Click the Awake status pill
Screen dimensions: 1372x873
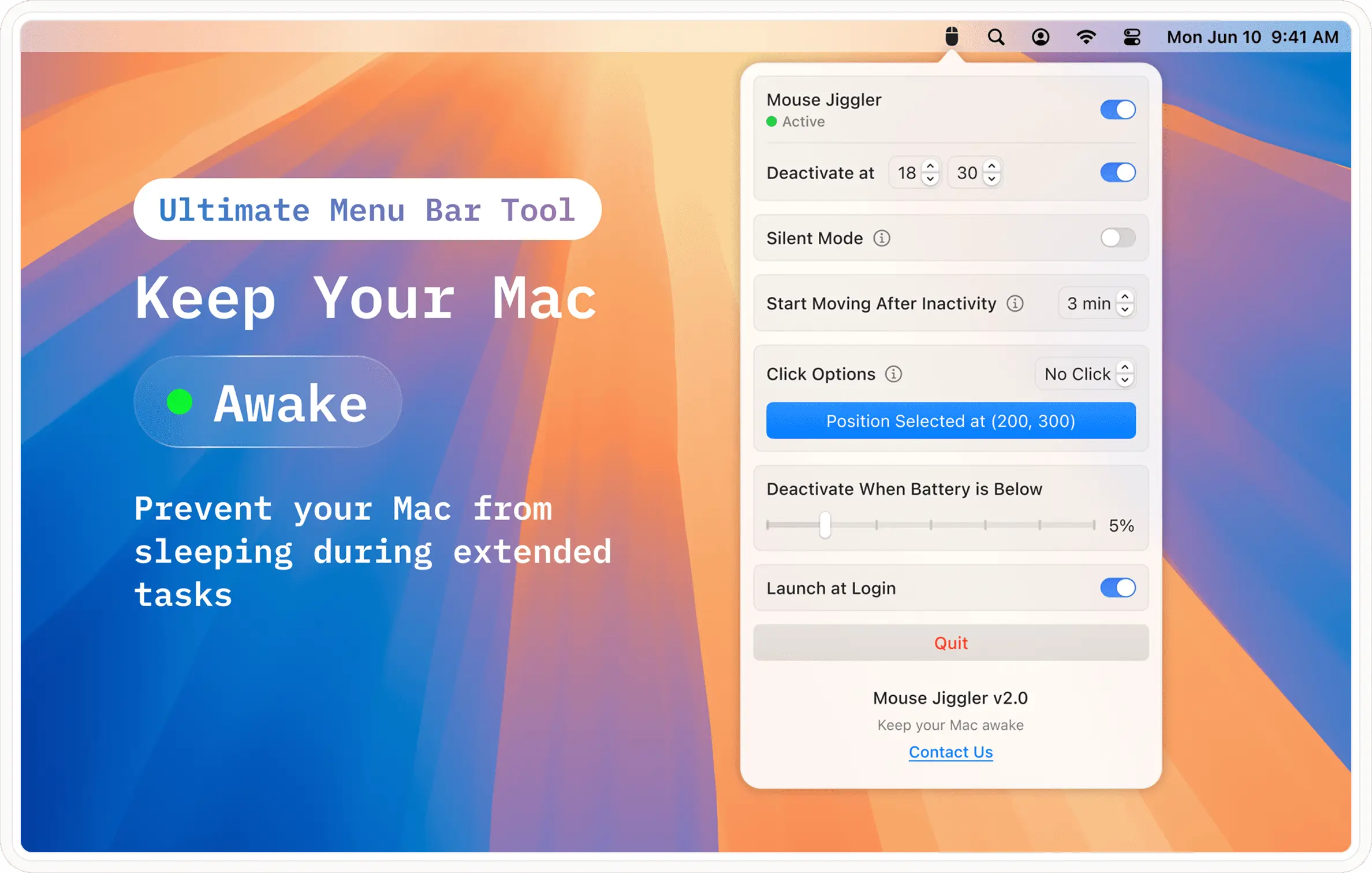[x=268, y=402]
